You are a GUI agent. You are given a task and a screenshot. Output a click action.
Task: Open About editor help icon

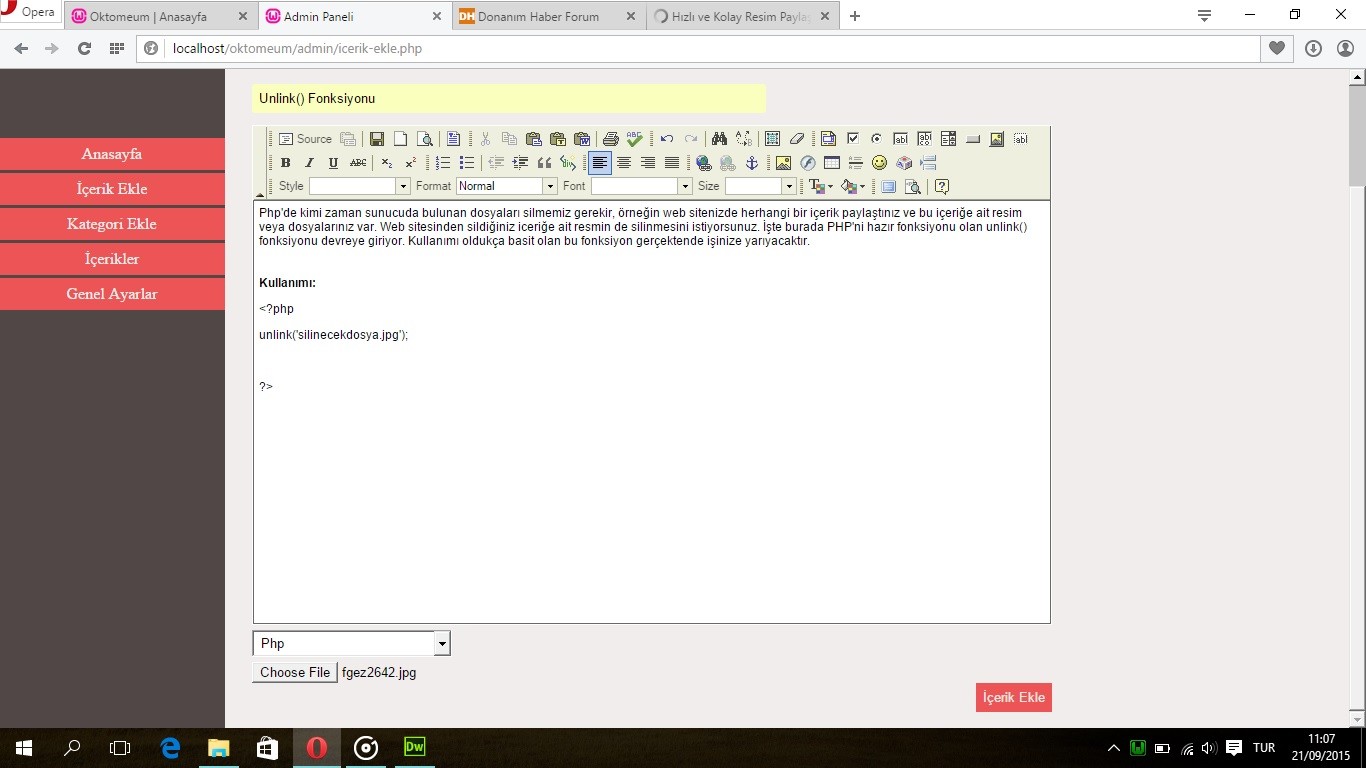point(941,186)
